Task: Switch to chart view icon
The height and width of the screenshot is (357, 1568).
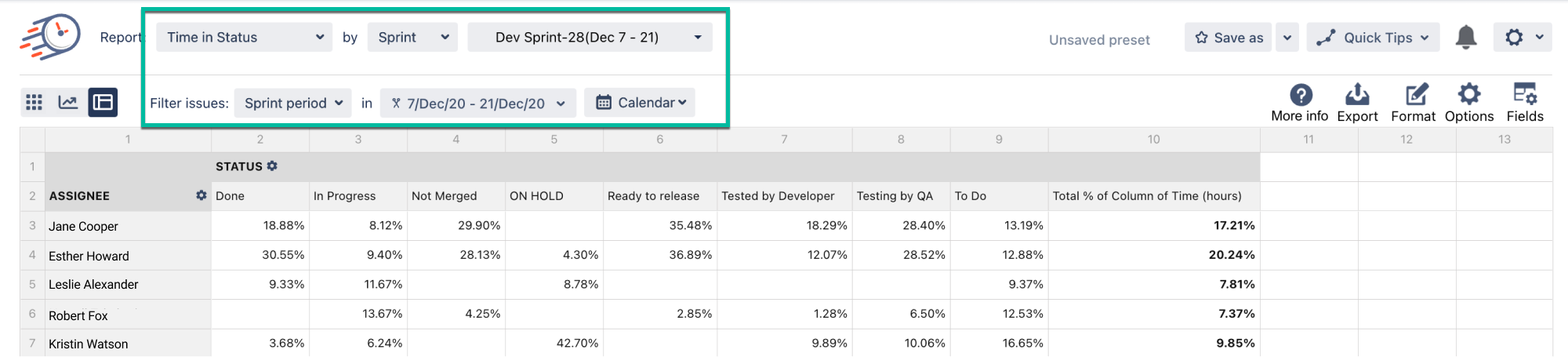Action: pyautogui.click(x=68, y=103)
